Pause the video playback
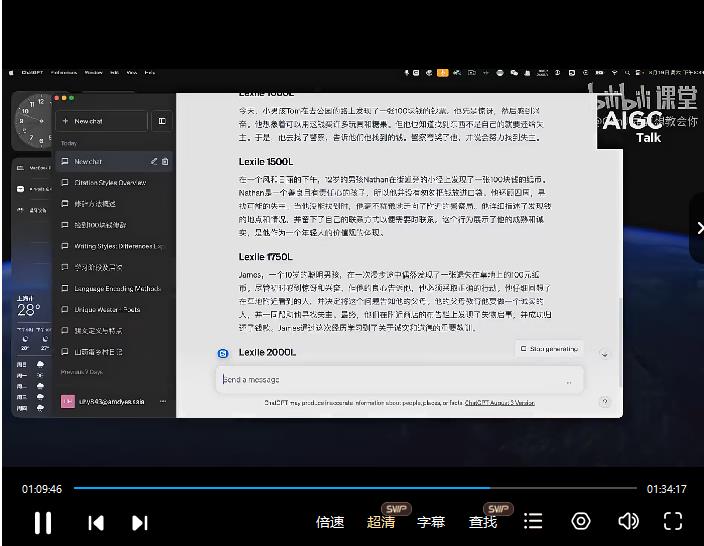Viewport: 704px width, 546px height. (43, 522)
